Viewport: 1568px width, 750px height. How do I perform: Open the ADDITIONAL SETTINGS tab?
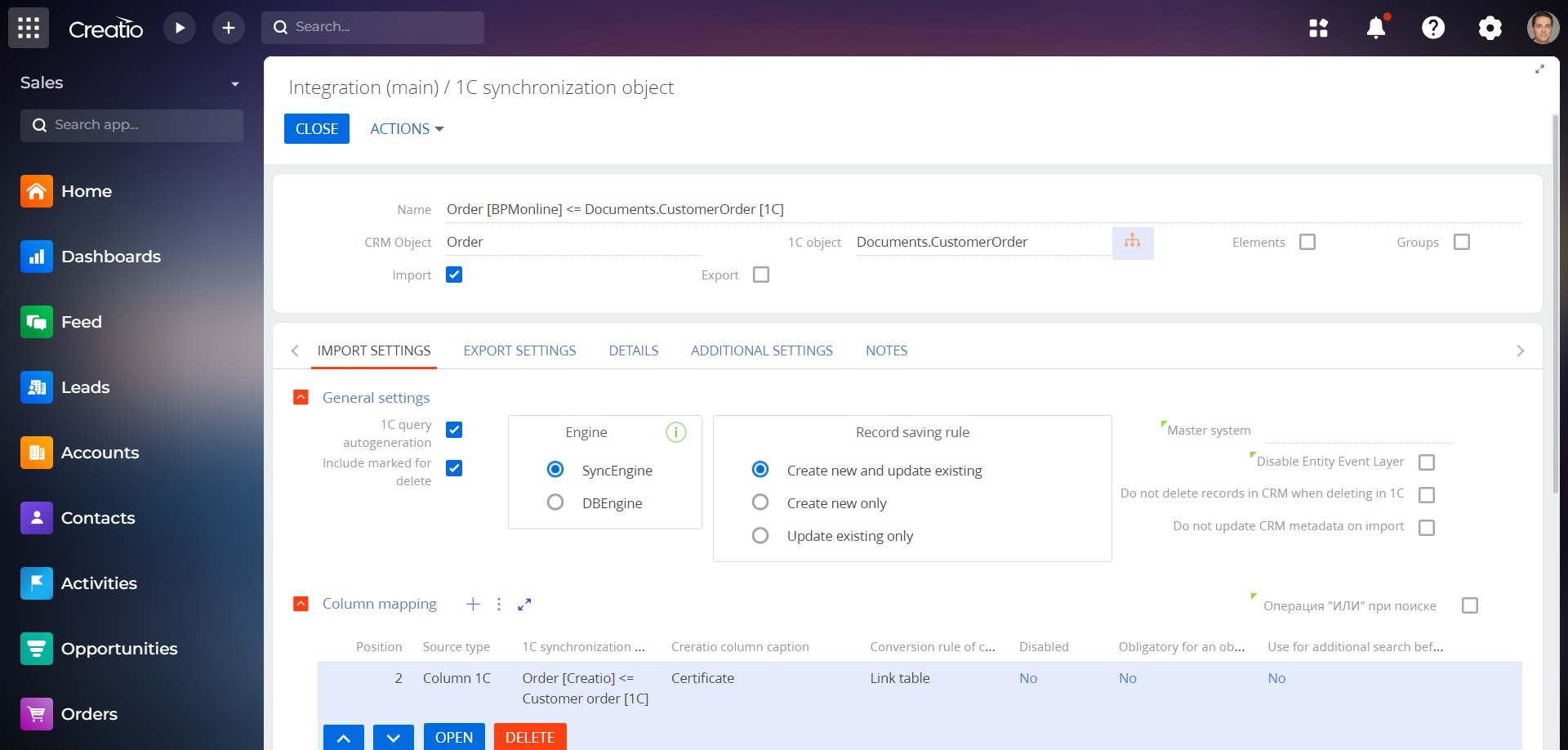pyautogui.click(x=761, y=350)
